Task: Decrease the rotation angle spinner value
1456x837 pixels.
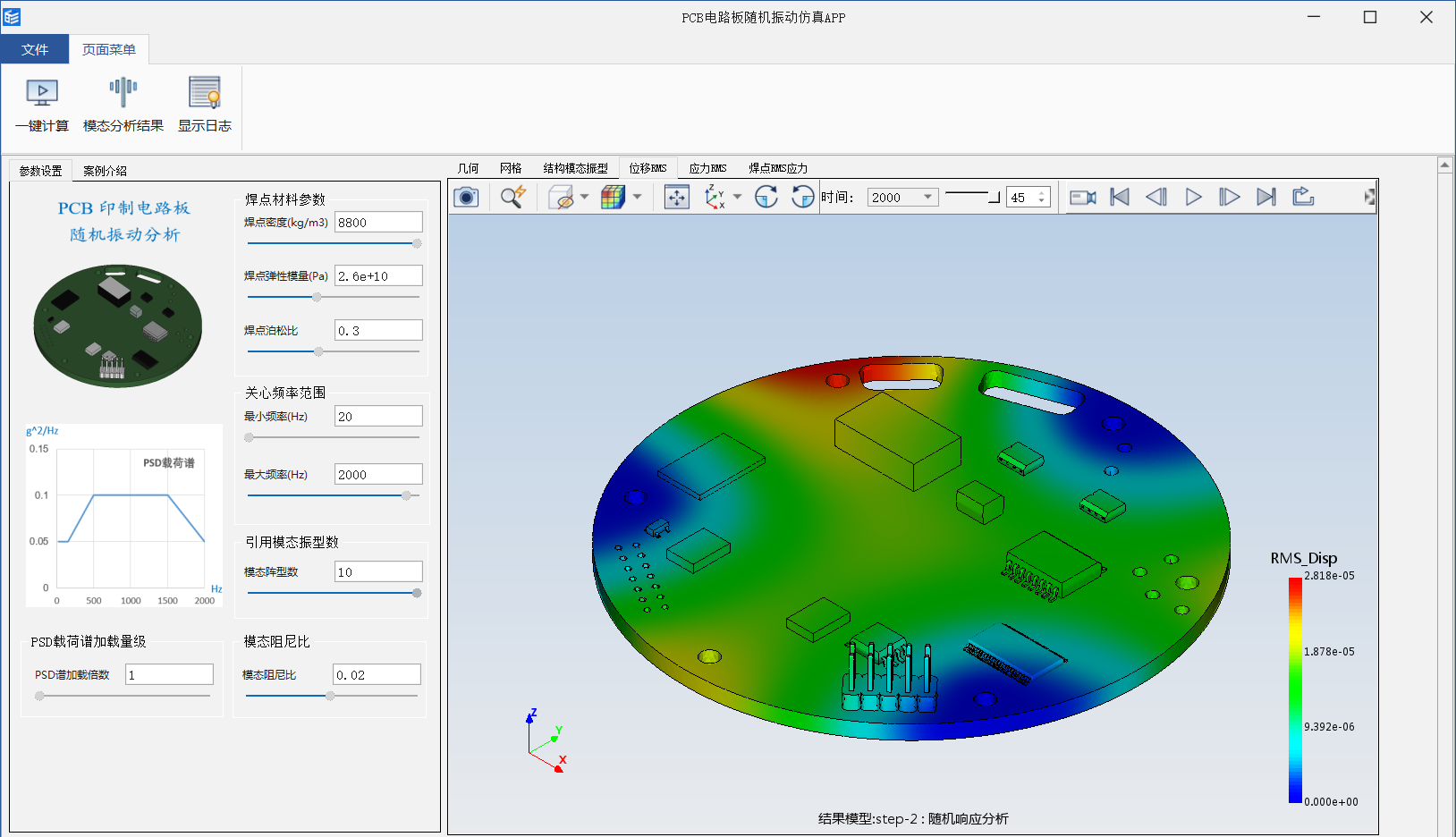Action: [1042, 202]
